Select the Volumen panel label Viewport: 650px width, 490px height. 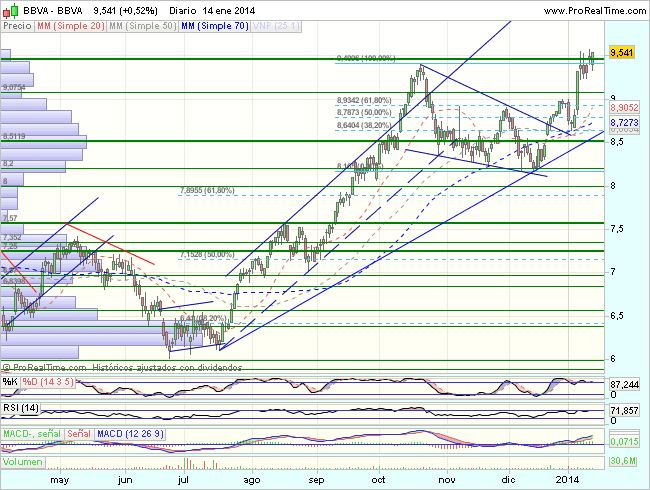[x=22, y=462]
